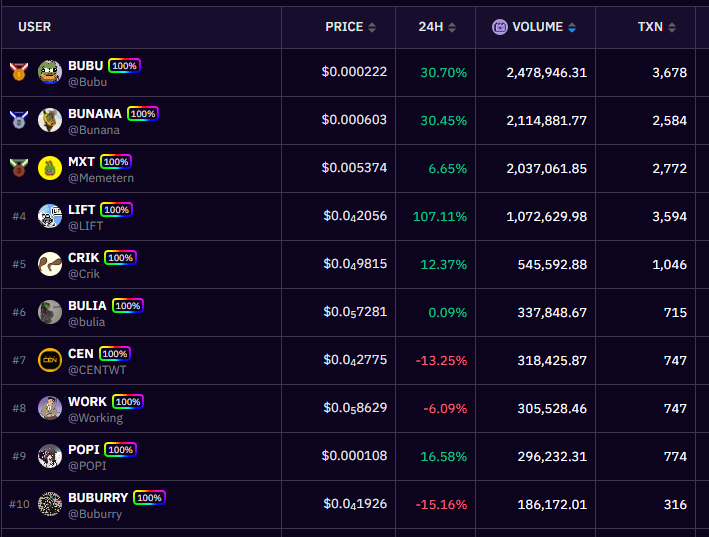Viewport: 709px width, 537px height.
Task: Click the gold medal rank icon
Action: tap(18, 72)
